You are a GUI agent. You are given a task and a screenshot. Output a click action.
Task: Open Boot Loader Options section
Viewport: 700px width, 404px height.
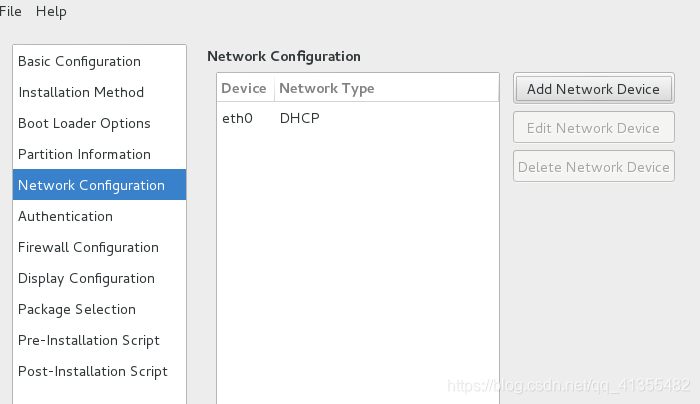click(100, 123)
